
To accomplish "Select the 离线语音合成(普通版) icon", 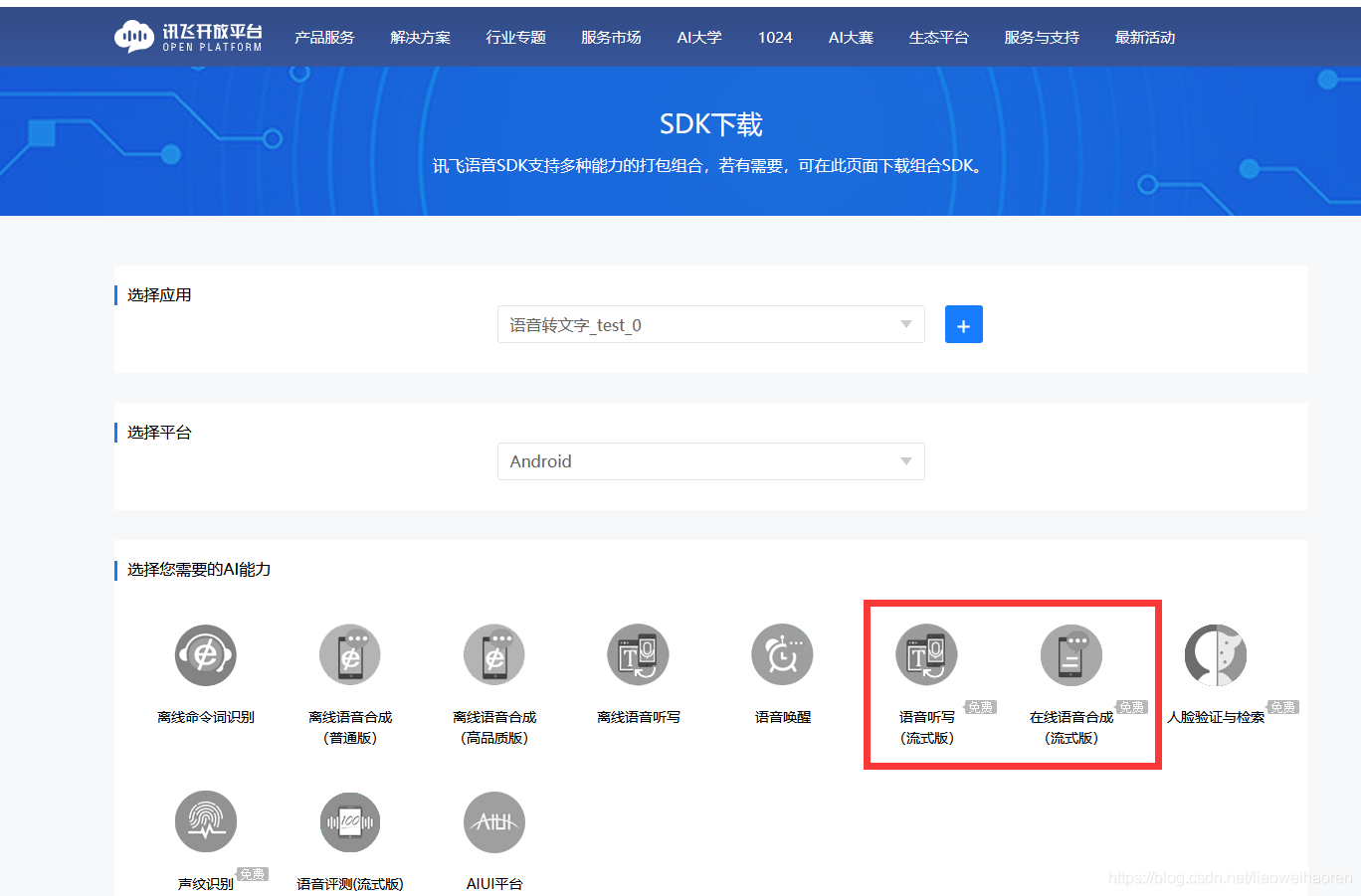I will (x=350, y=655).
